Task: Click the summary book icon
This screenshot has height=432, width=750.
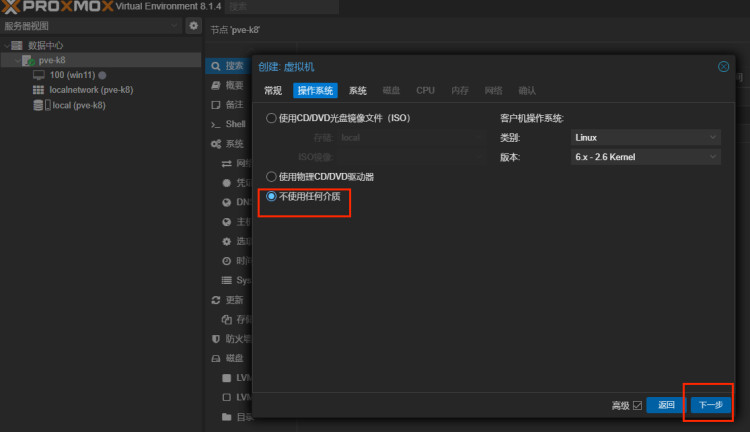Action: pos(216,86)
